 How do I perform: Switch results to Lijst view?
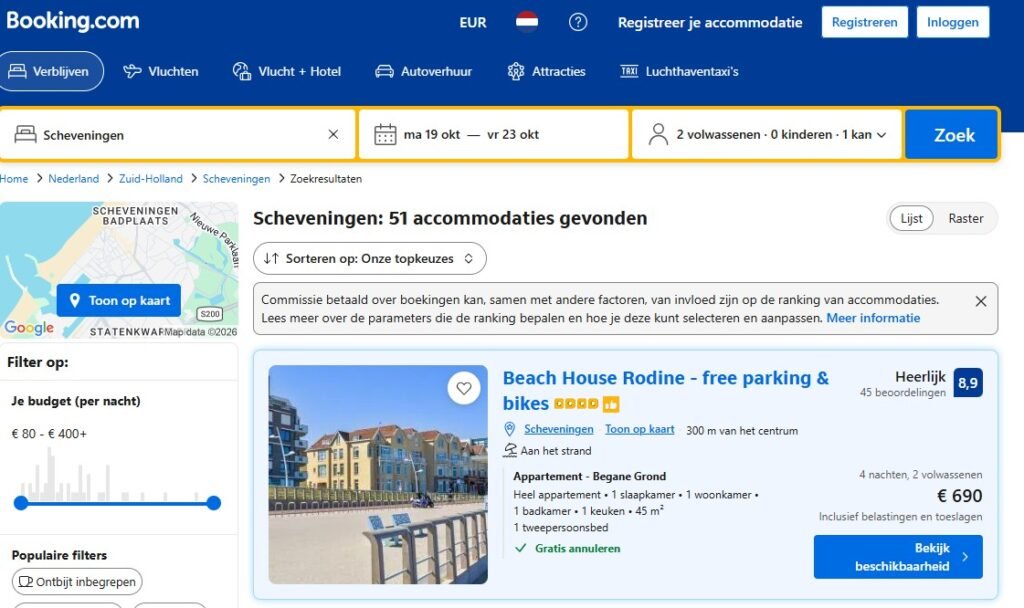[x=911, y=218]
